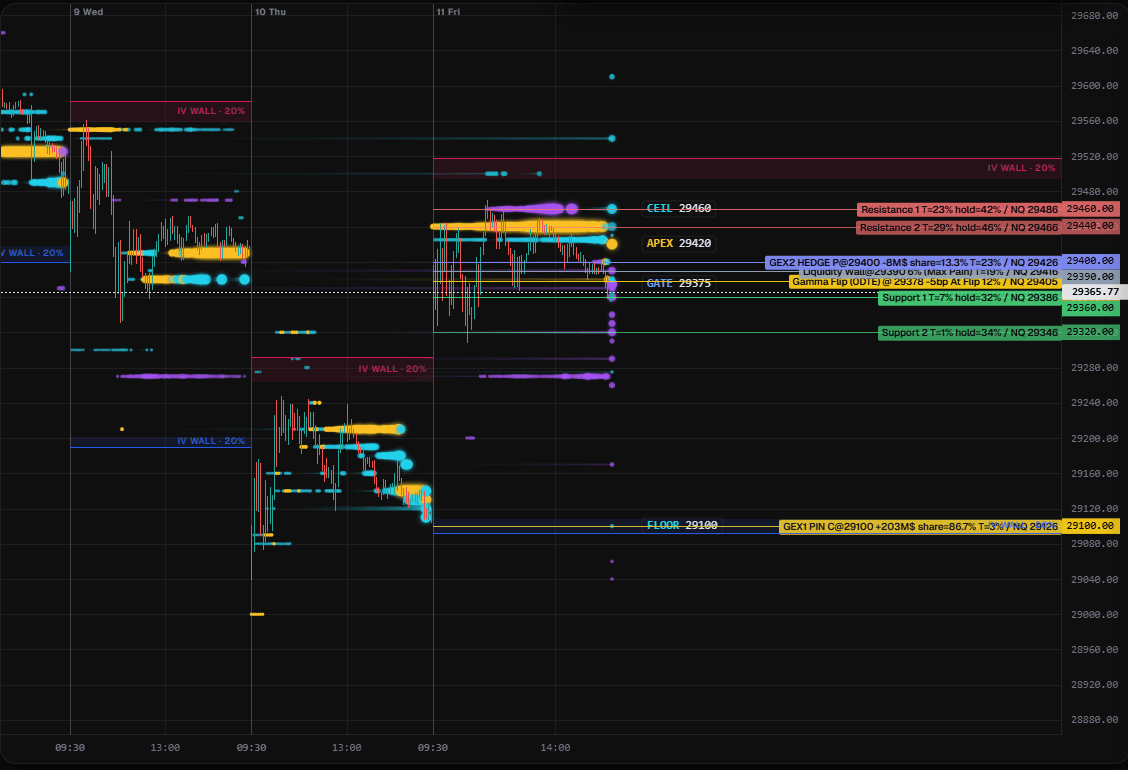Click the 10 Thu date label
Image resolution: width=1128 pixels, height=770 pixels.
click(x=270, y=12)
